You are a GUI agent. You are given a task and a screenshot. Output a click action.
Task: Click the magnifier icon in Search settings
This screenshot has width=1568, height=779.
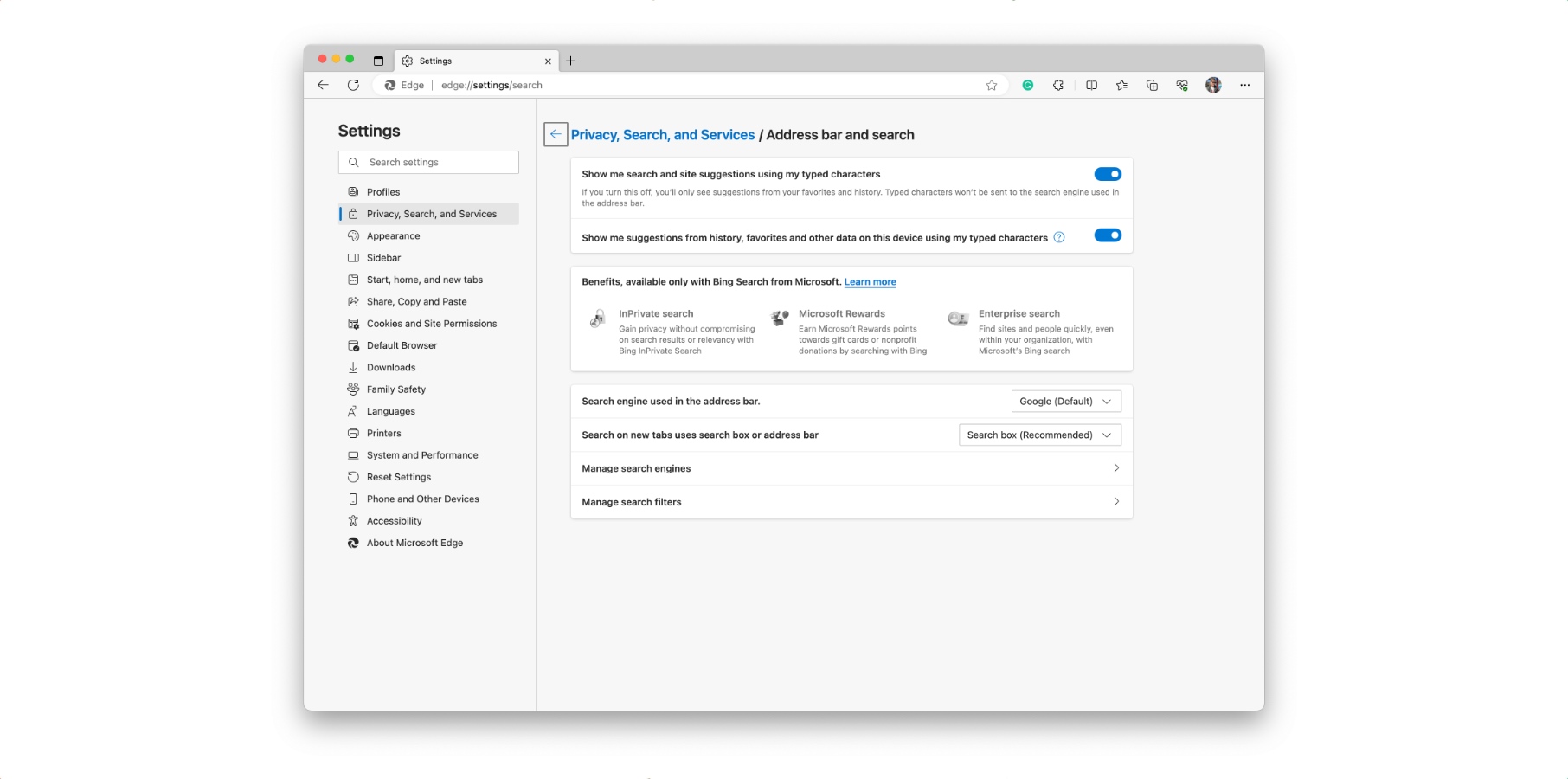[x=353, y=162]
